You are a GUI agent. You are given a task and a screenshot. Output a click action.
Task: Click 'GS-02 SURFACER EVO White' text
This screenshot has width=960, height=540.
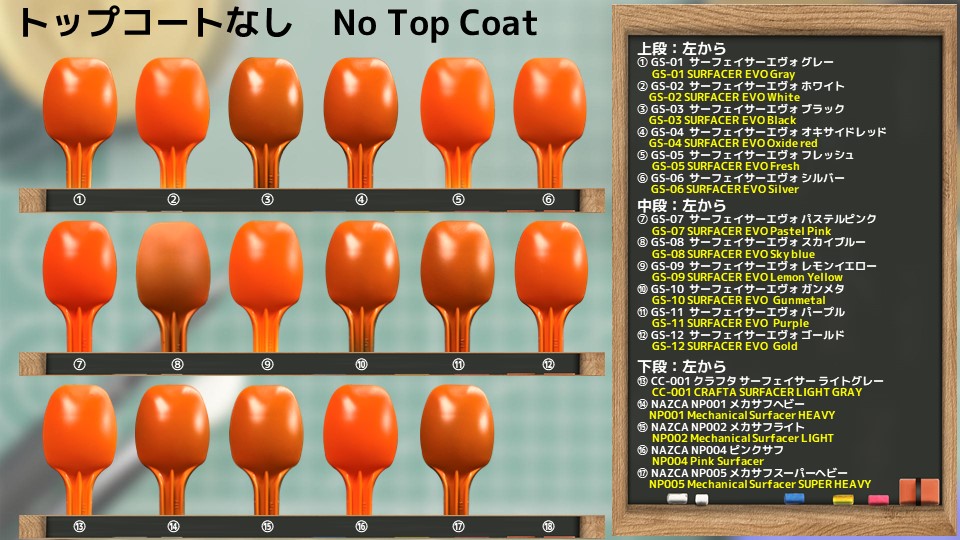pos(724,97)
